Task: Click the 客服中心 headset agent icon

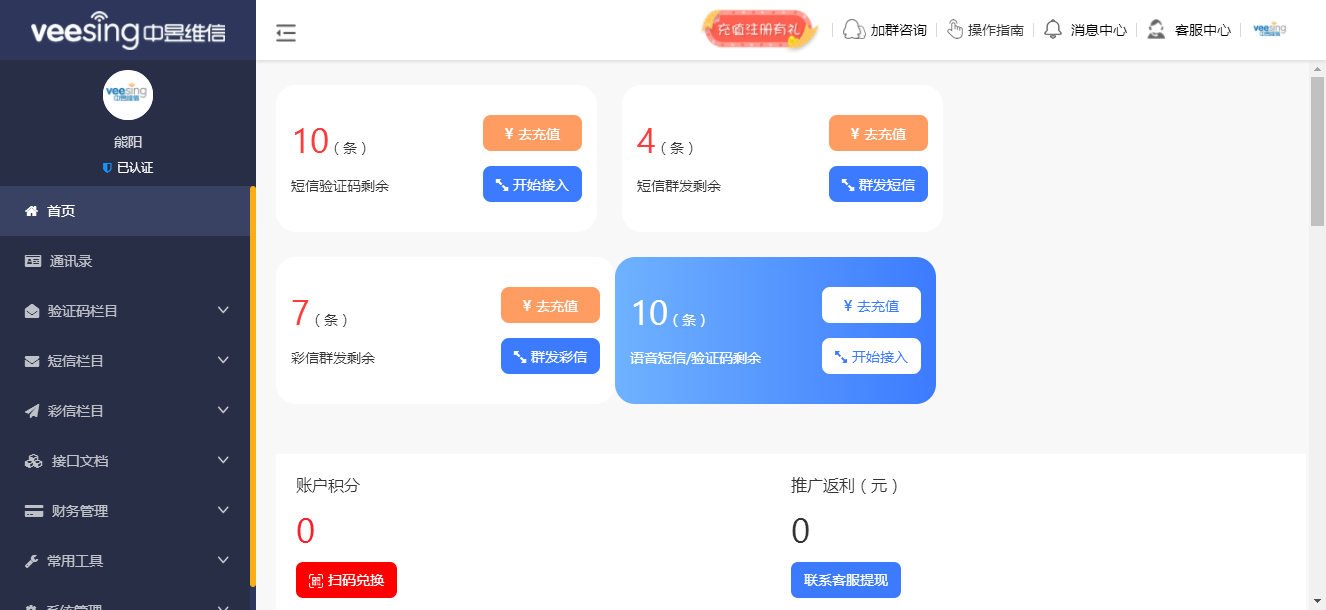Action: (1157, 29)
